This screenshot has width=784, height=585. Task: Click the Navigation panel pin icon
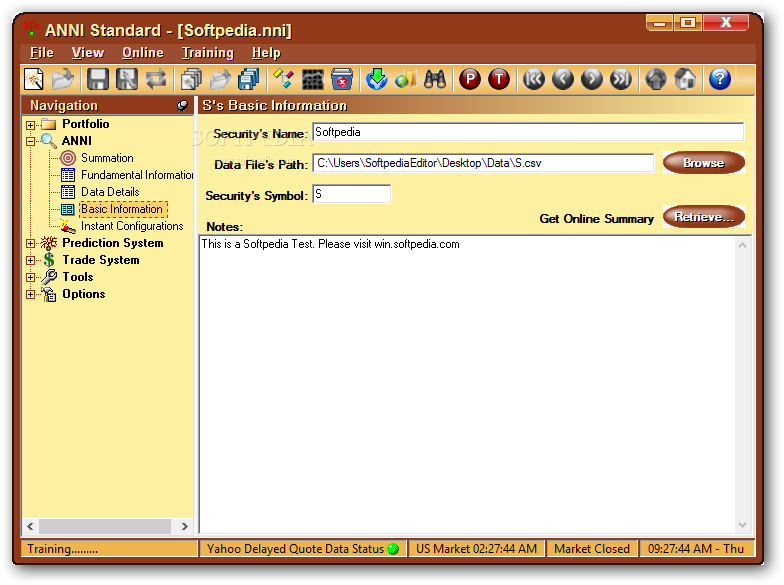(182, 106)
